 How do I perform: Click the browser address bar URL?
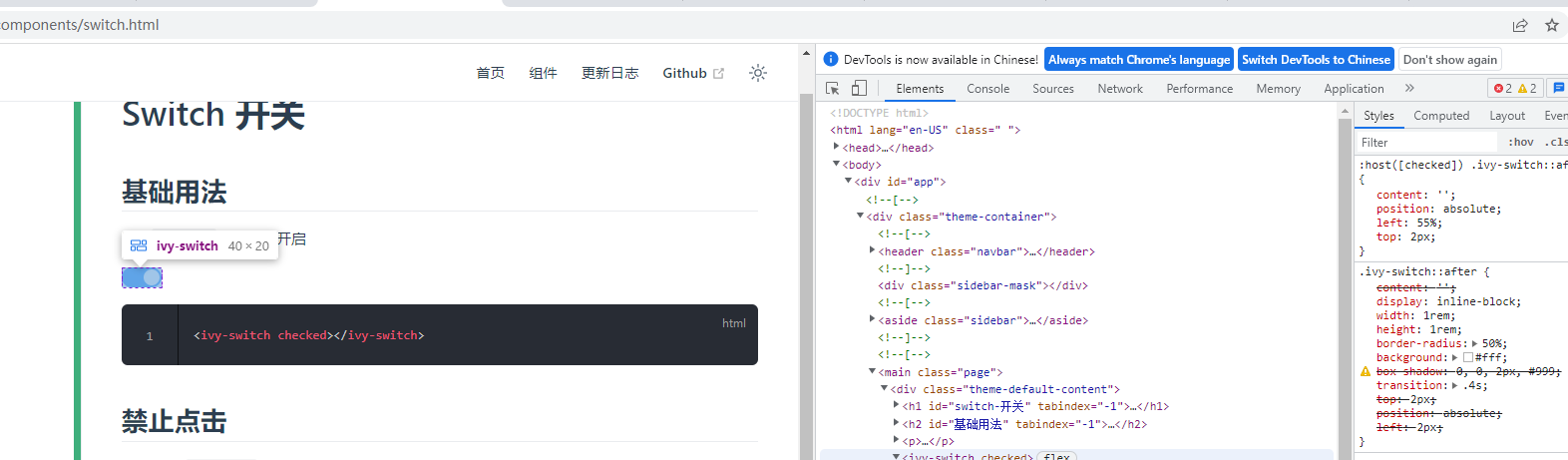[80, 25]
